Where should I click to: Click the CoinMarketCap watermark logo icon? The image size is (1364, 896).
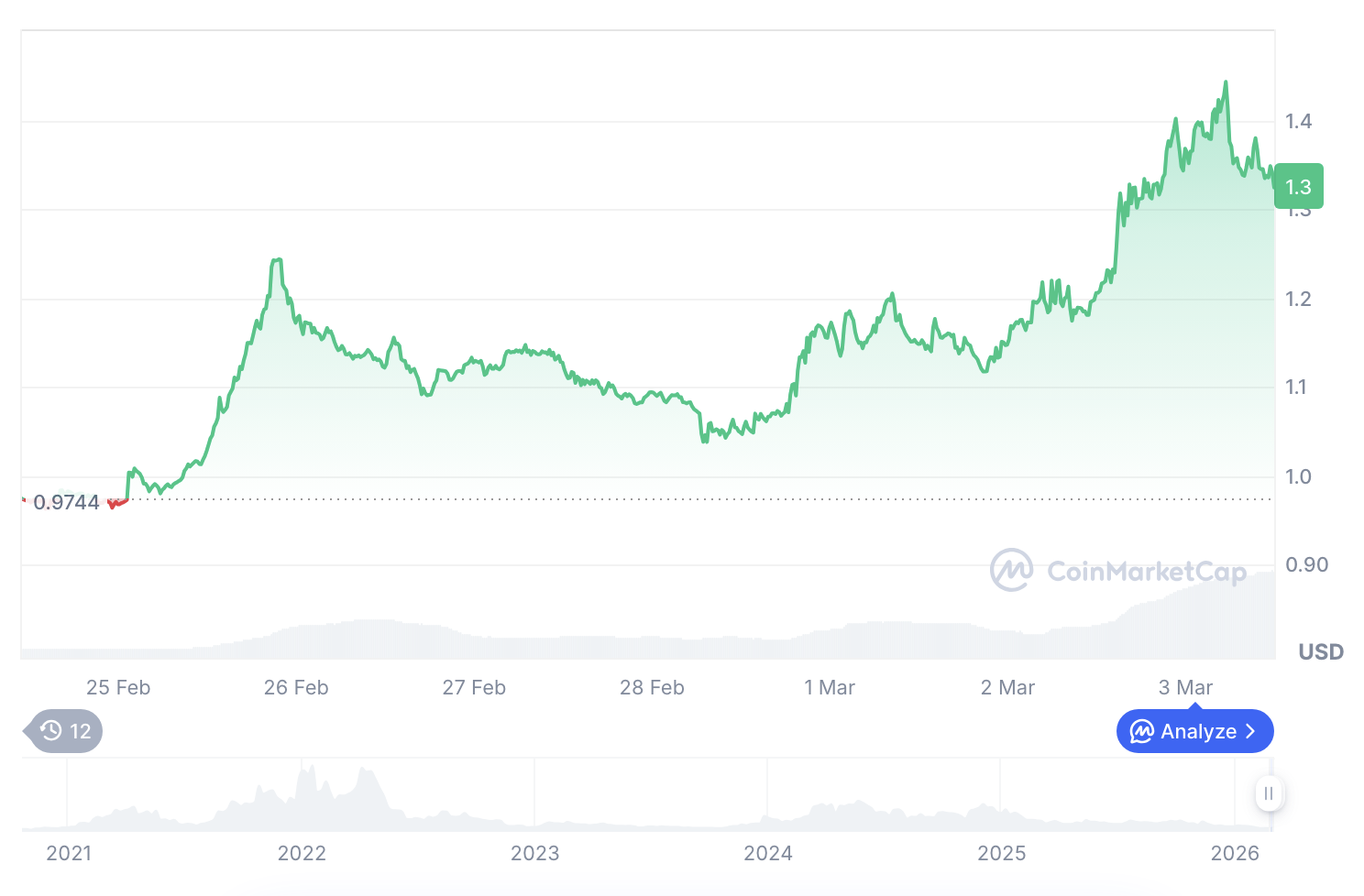(x=1011, y=570)
